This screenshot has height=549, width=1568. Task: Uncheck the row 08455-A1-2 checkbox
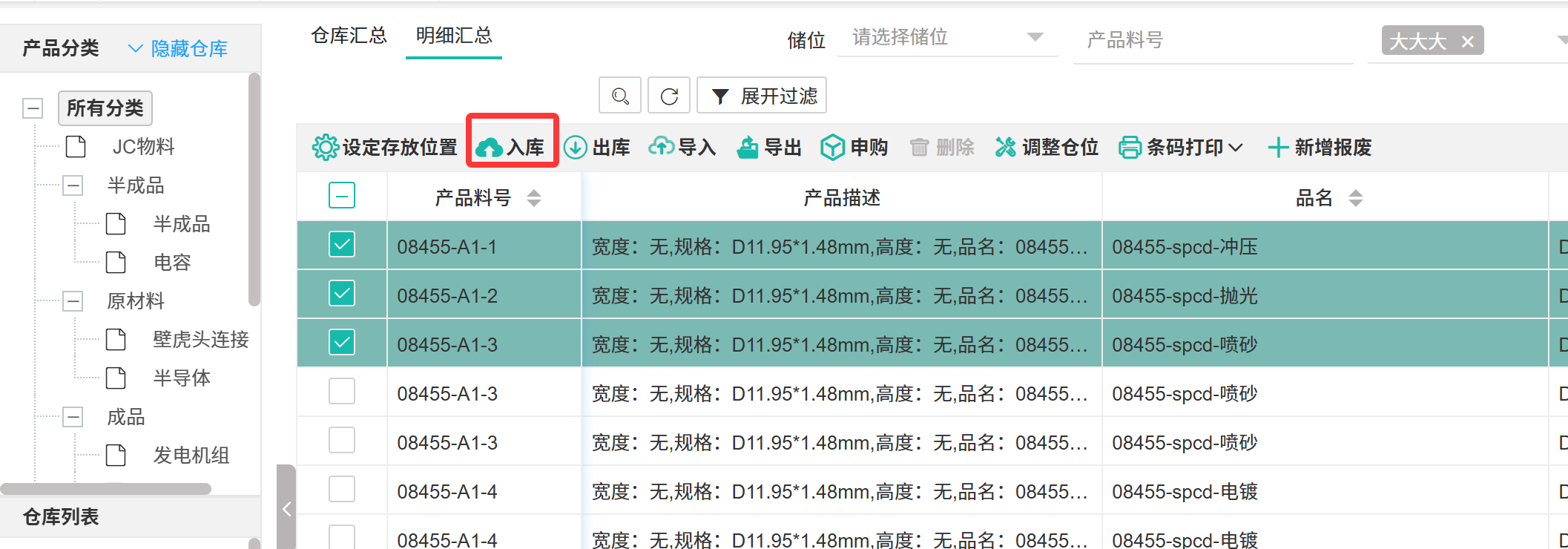[342, 294]
